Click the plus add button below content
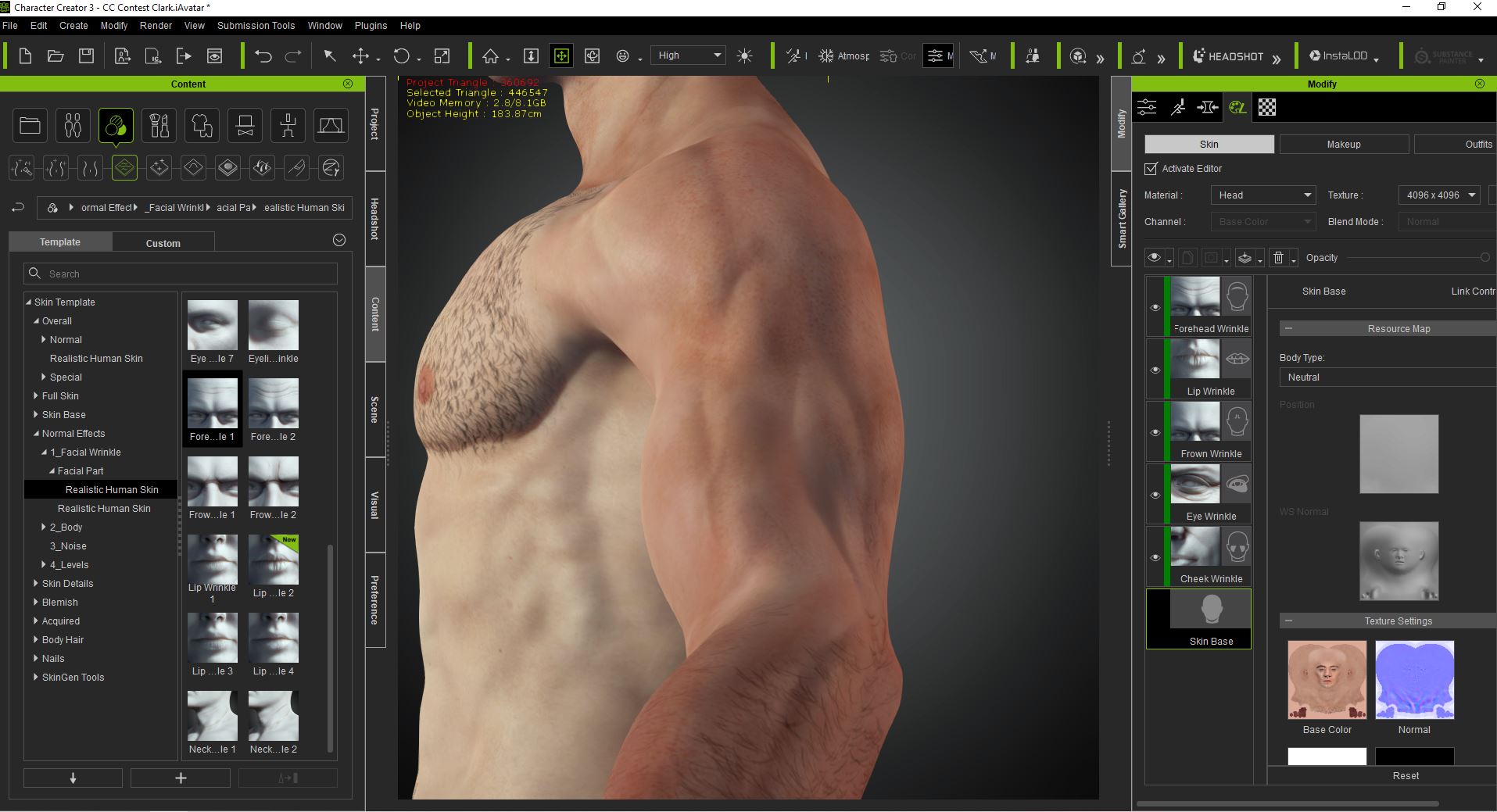 coord(181,778)
